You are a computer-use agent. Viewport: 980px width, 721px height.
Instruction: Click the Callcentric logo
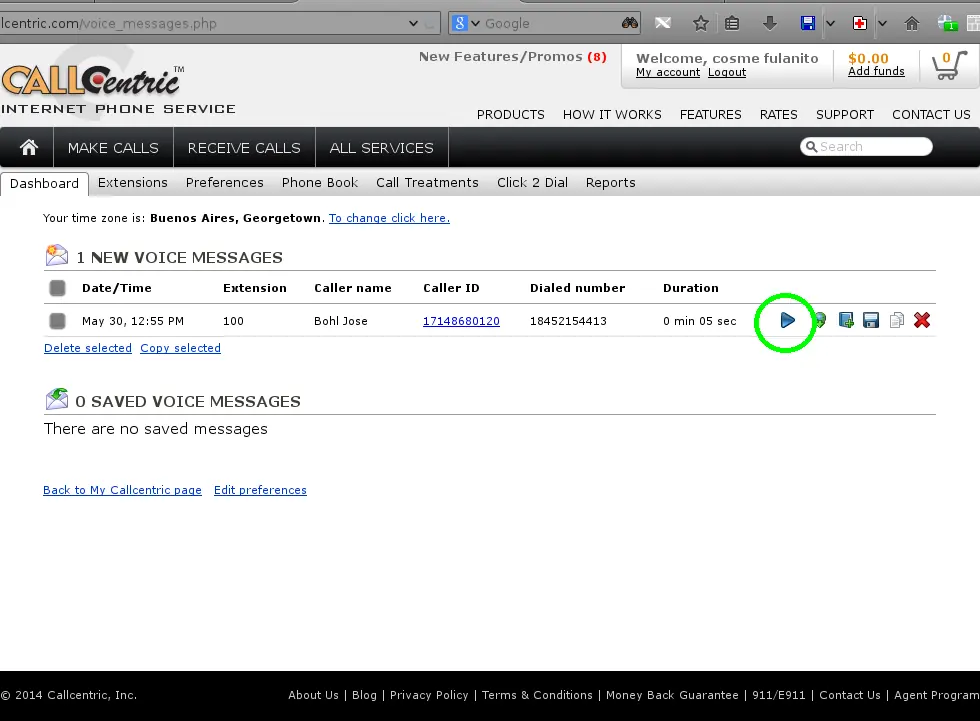tap(118, 89)
